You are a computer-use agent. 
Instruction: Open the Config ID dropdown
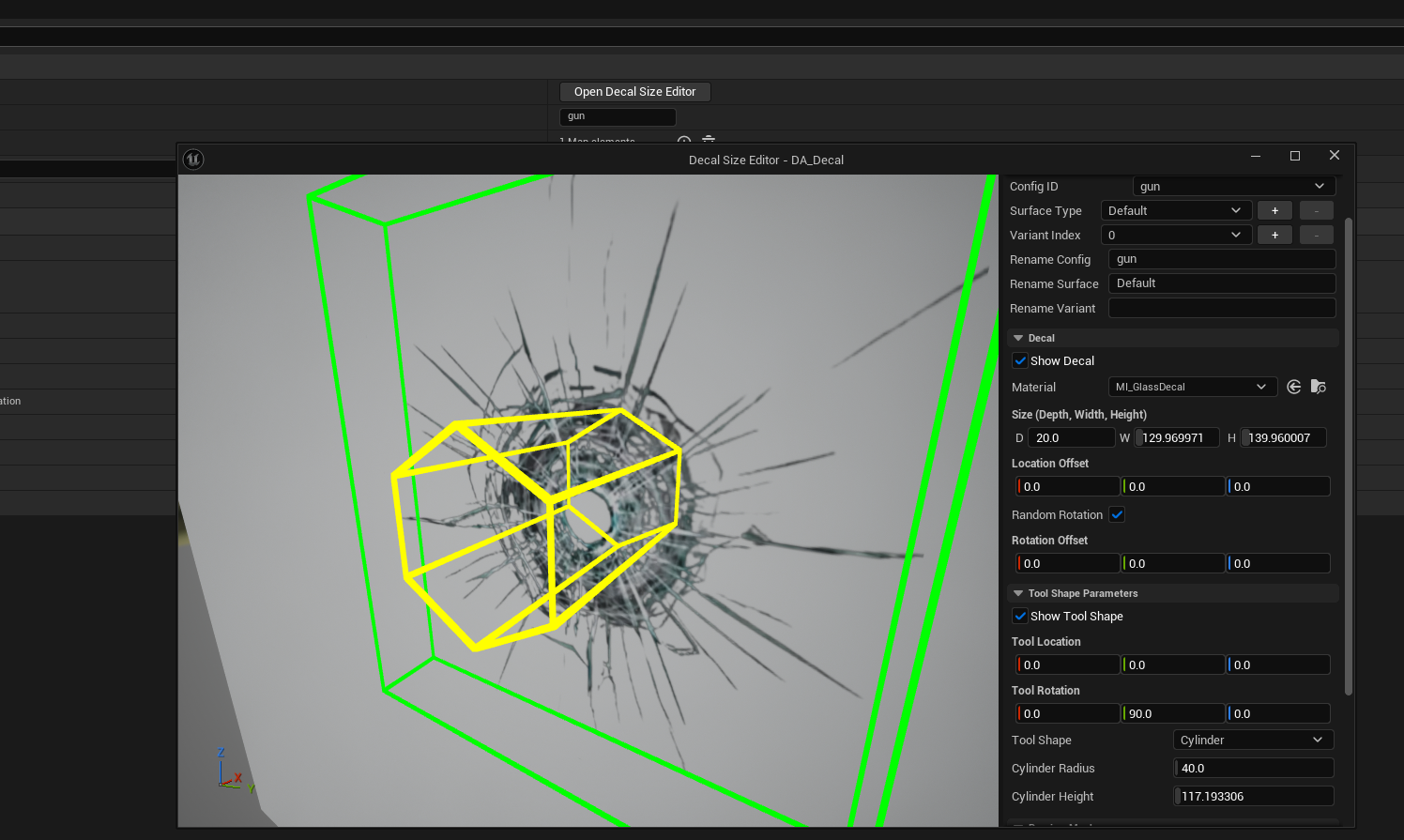coord(1233,187)
